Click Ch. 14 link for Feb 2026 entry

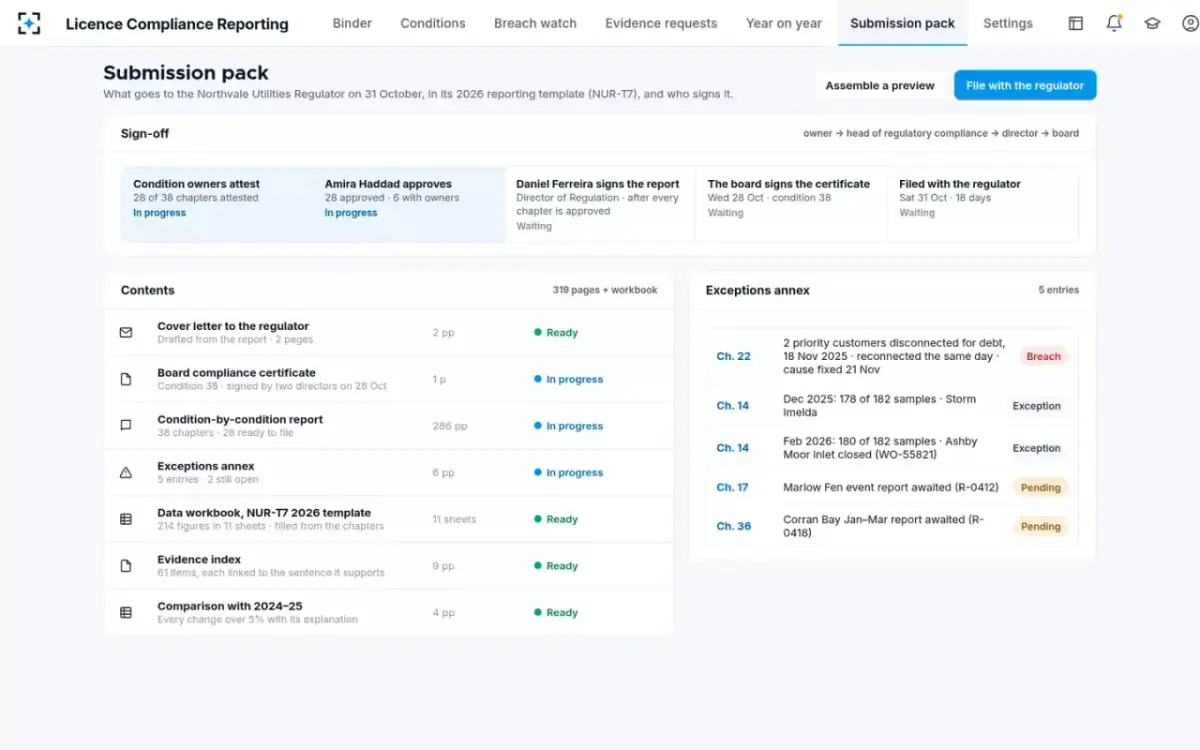pyautogui.click(x=733, y=448)
